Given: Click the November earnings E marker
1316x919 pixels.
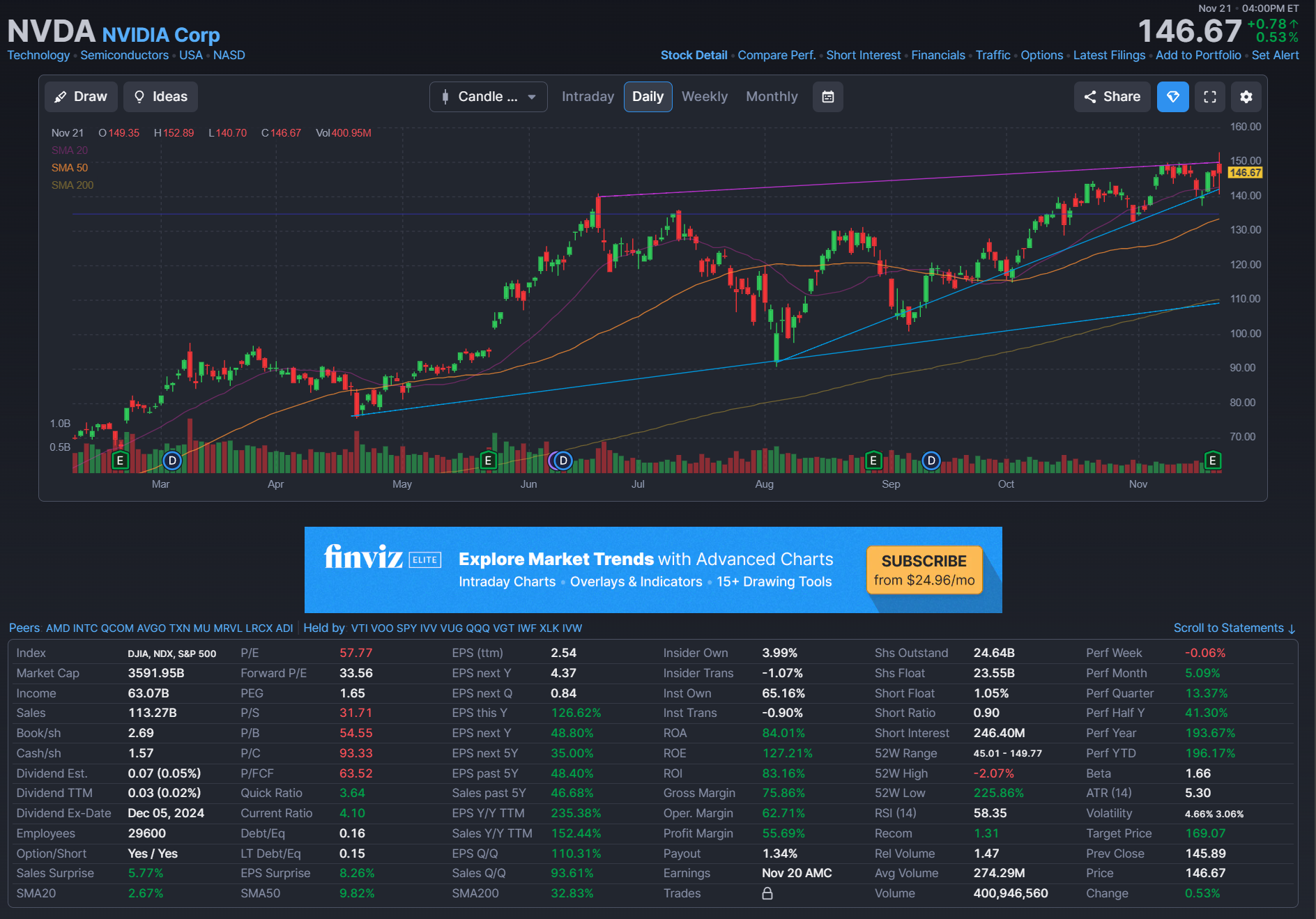Looking at the screenshot, I should pyautogui.click(x=1213, y=461).
